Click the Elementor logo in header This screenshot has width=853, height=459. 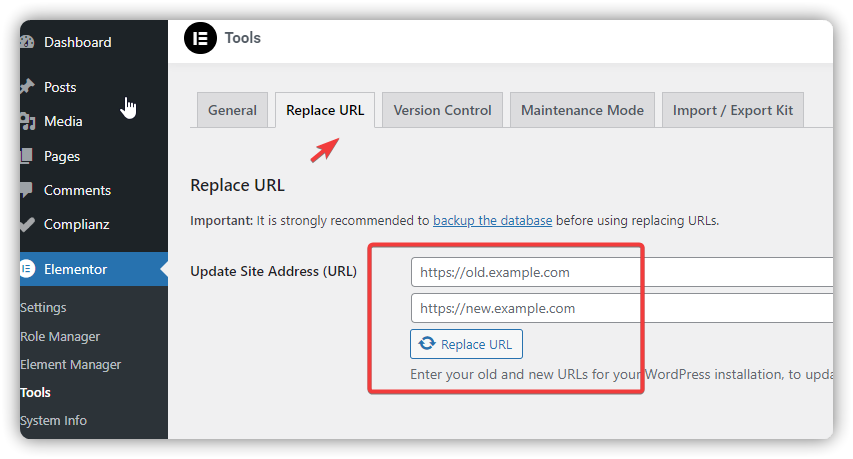pos(200,38)
